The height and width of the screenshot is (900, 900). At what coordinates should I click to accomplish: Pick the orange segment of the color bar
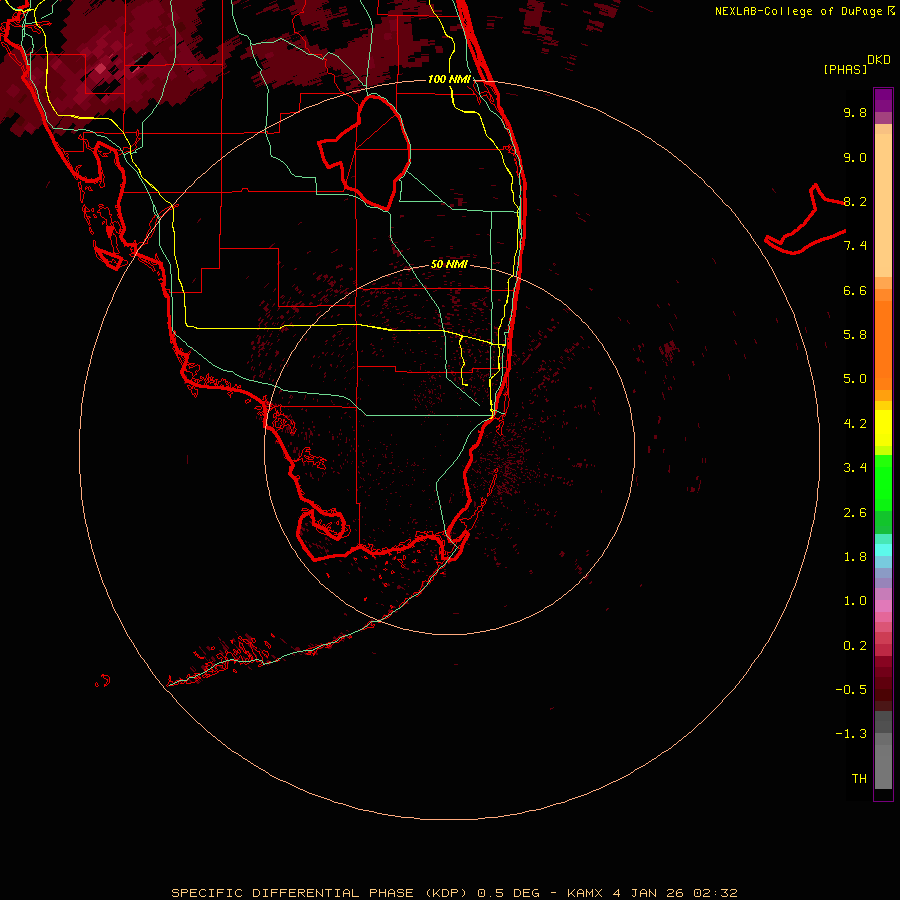883,346
